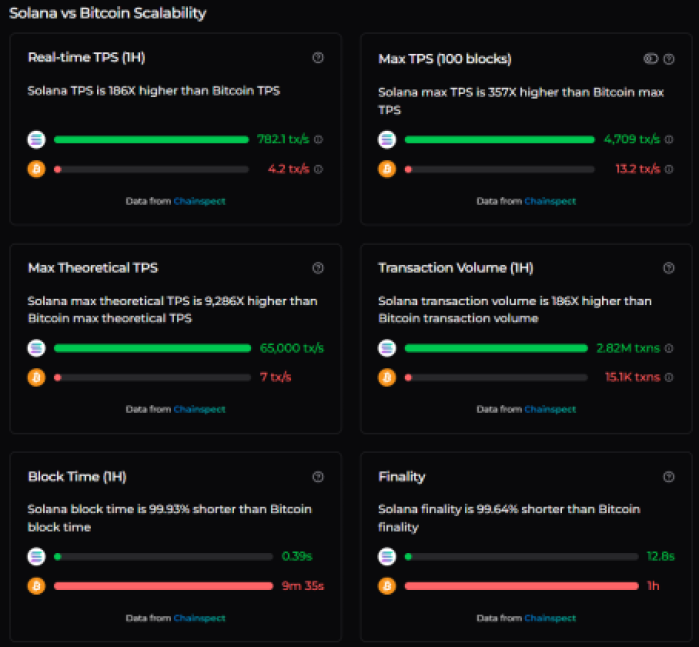Toggle the switch in Max TPS header
699x647 pixels.
tap(651, 59)
